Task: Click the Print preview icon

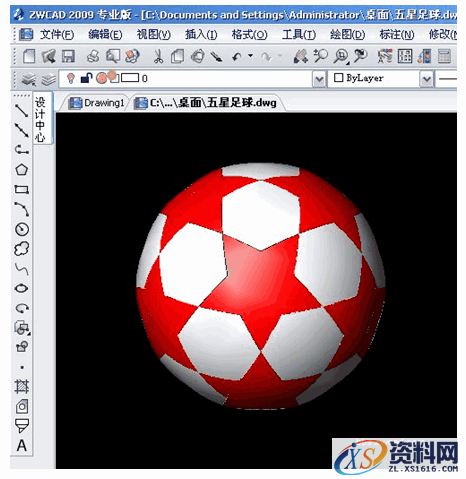Action: click(x=113, y=56)
